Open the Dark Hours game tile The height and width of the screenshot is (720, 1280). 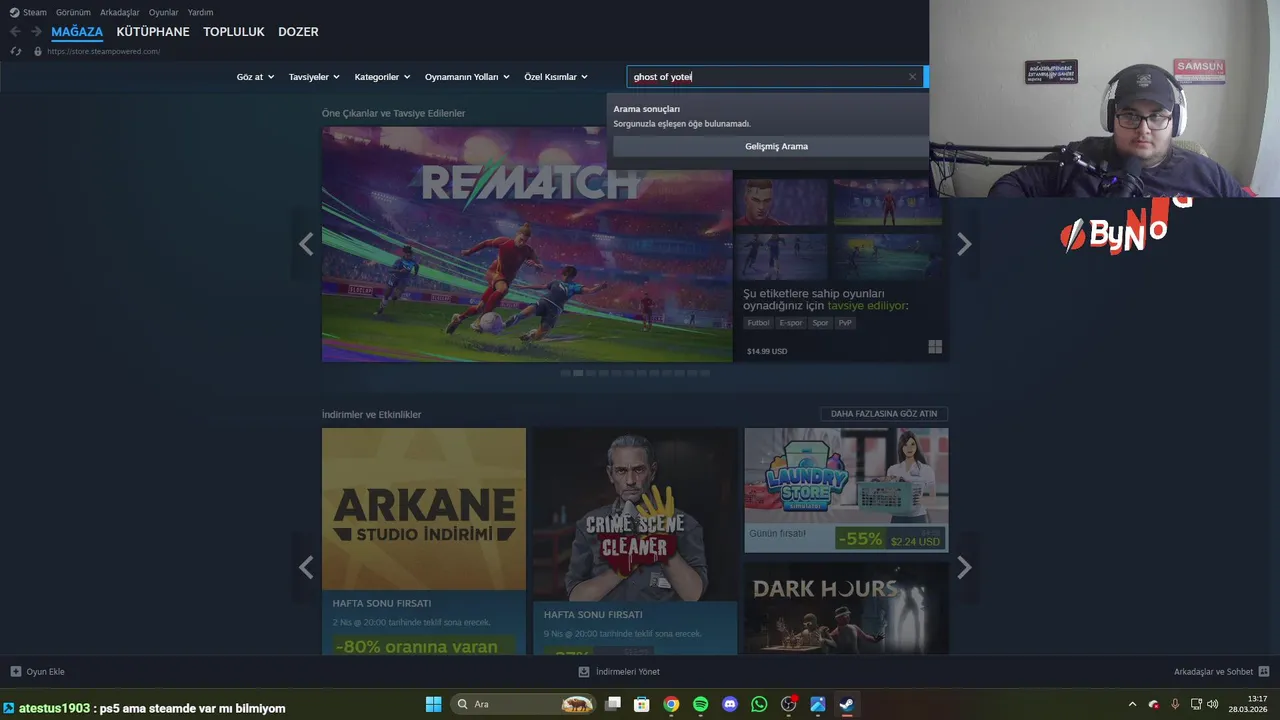click(846, 608)
